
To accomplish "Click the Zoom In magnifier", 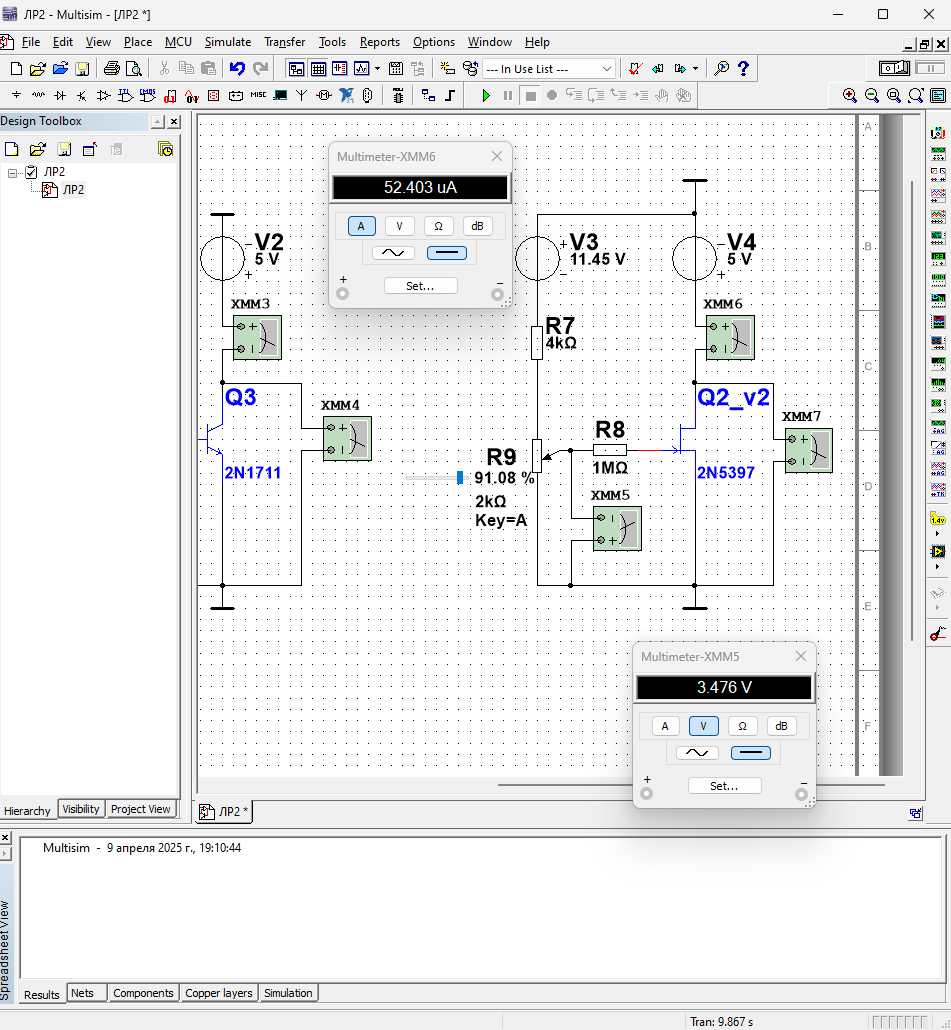I will click(850, 96).
